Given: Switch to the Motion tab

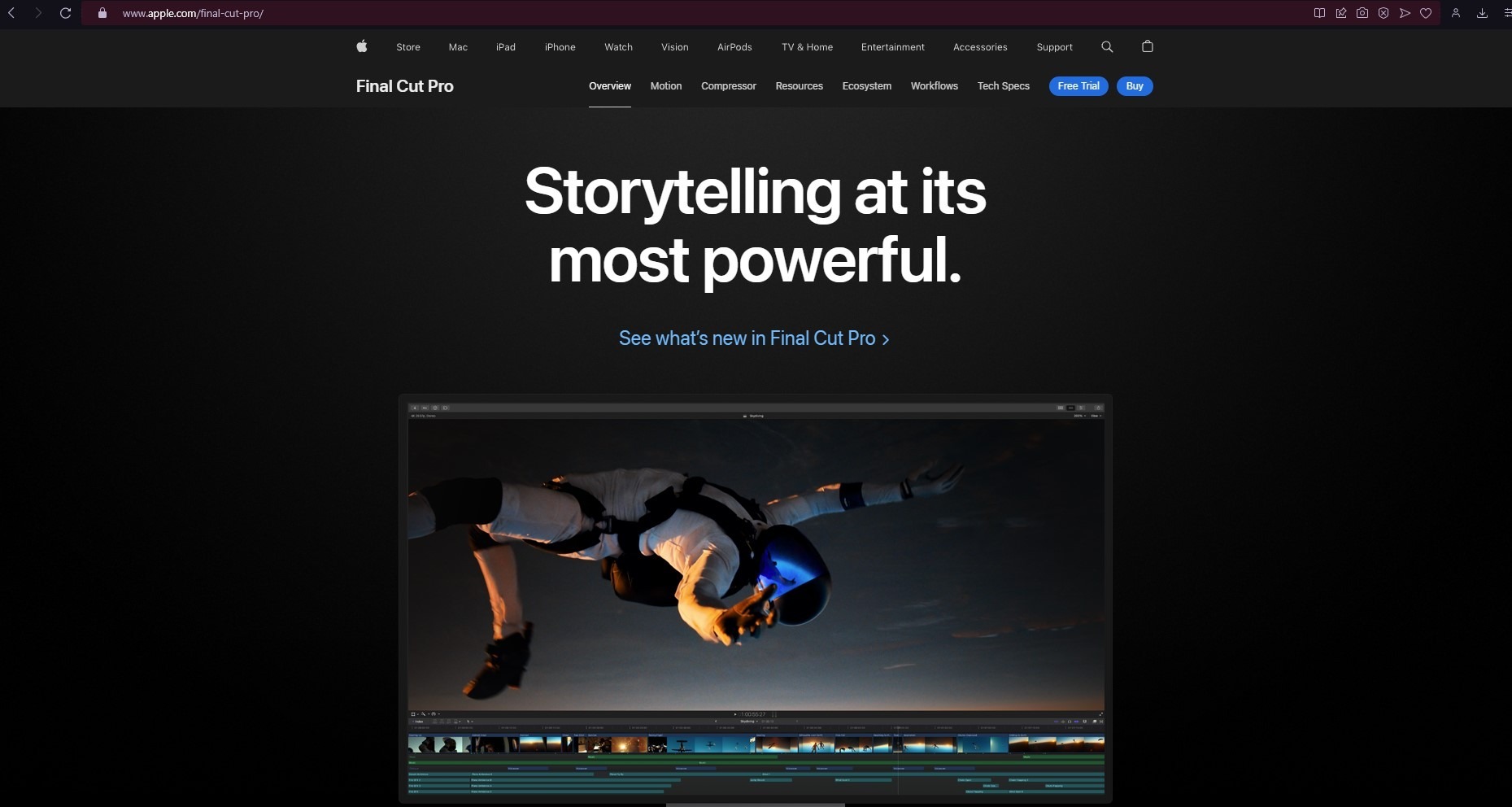Looking at the screenshot, I should pos(666,86).
